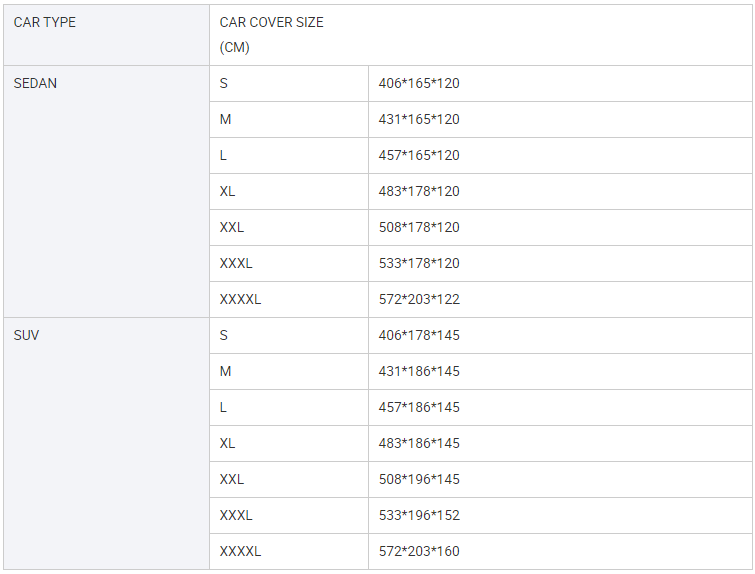The width and height of the screenshot is (755, 574).
Task: Select SUV dimension 431*186*145
Action: pyautogui.click(x=419, y=371)
